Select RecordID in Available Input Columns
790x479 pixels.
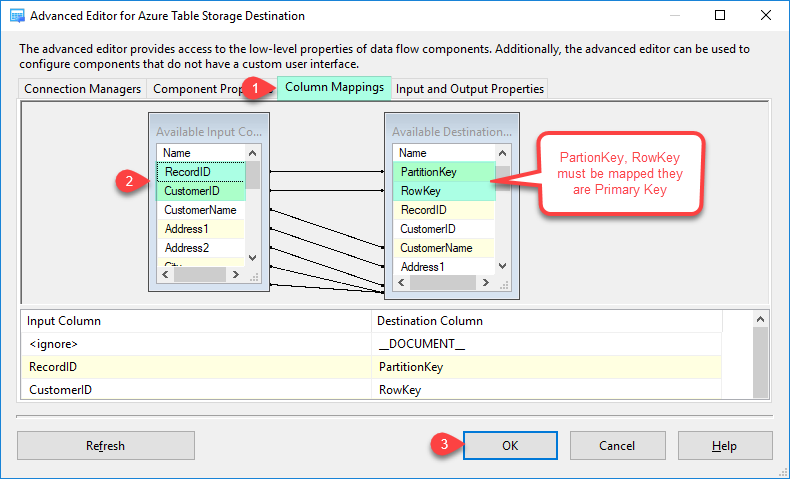201,172
